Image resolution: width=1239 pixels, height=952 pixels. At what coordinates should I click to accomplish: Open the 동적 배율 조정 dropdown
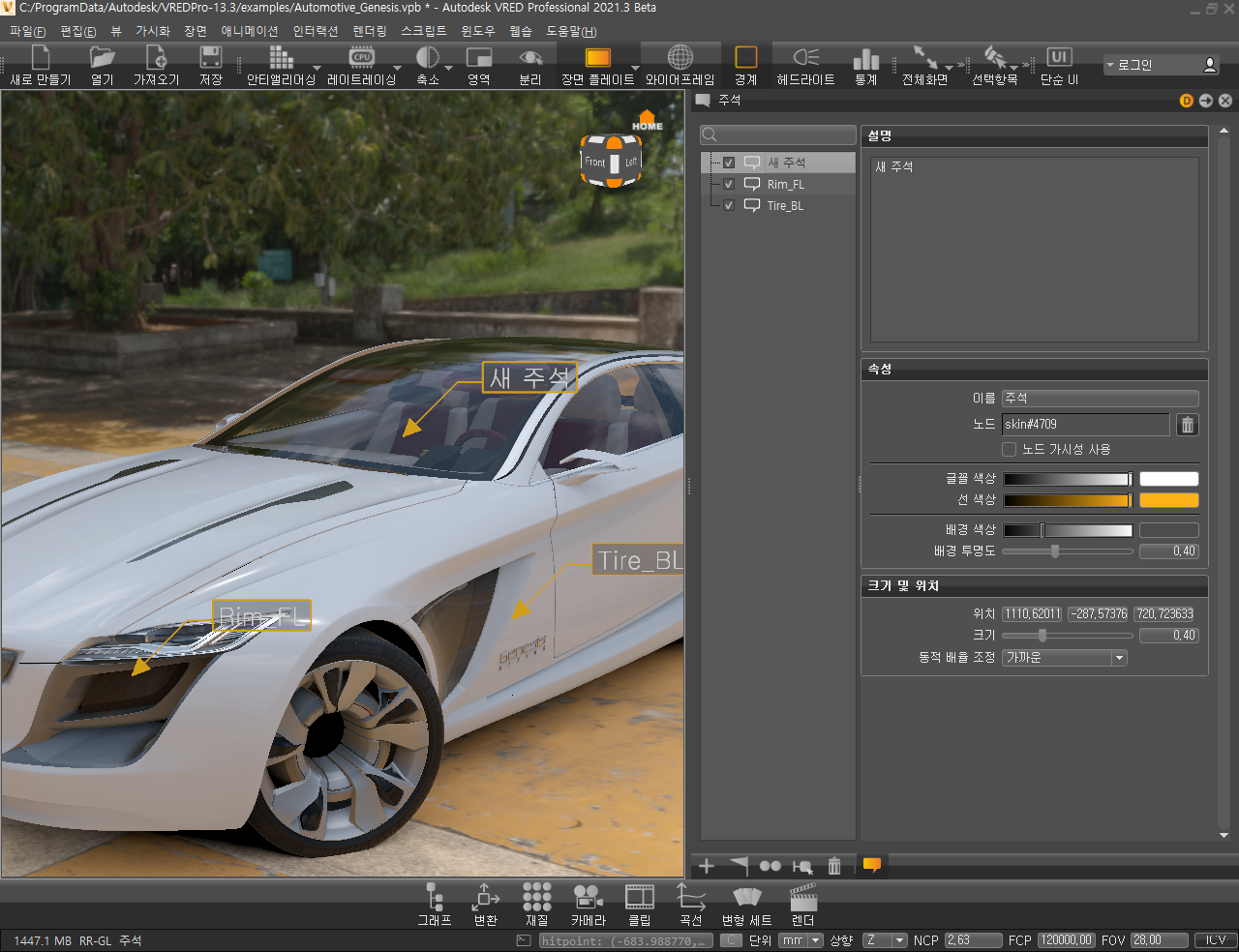click(1065, 658)
